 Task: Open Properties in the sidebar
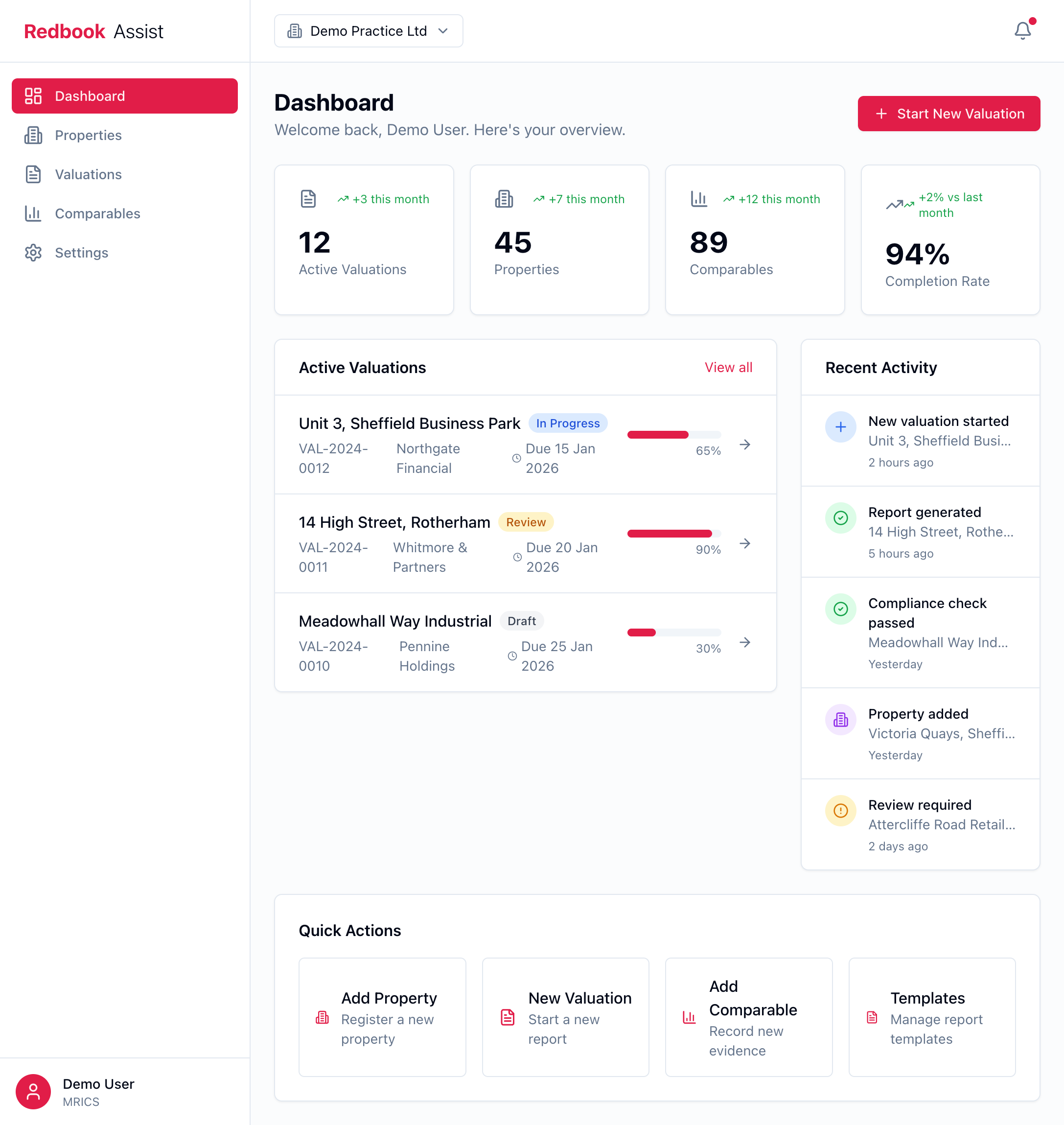pos(88,135)
